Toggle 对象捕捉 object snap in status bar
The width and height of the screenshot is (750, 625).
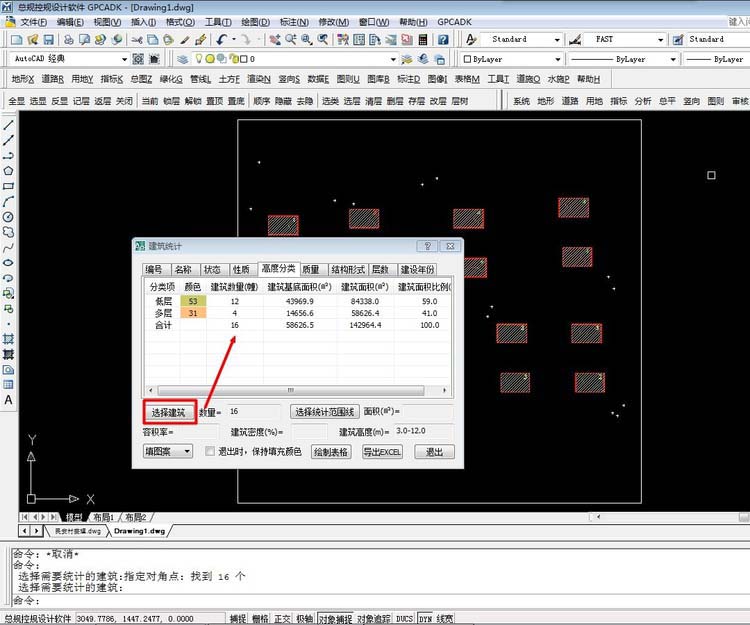335,619
